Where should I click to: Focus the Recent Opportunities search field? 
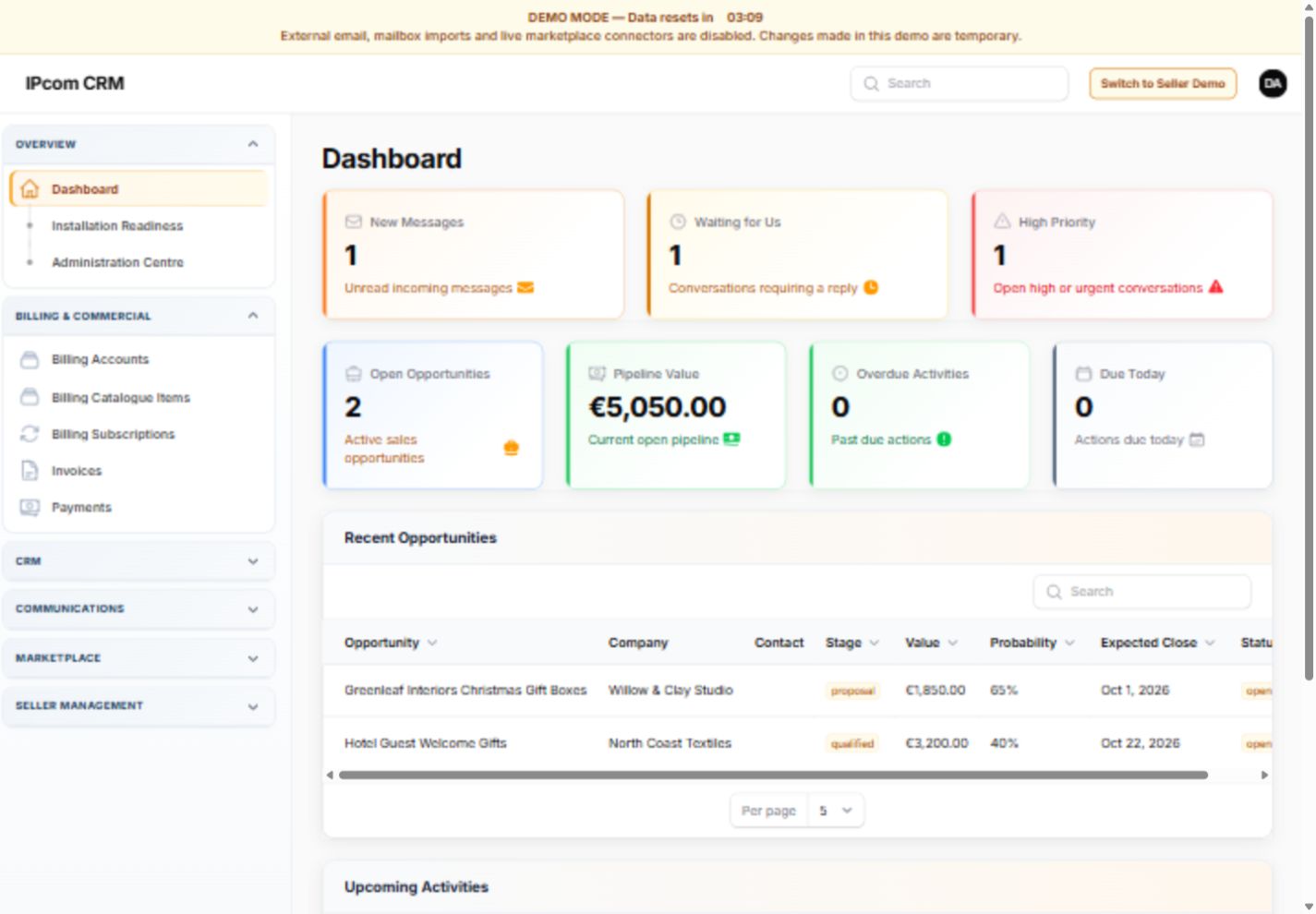(x=1142, y=592)
